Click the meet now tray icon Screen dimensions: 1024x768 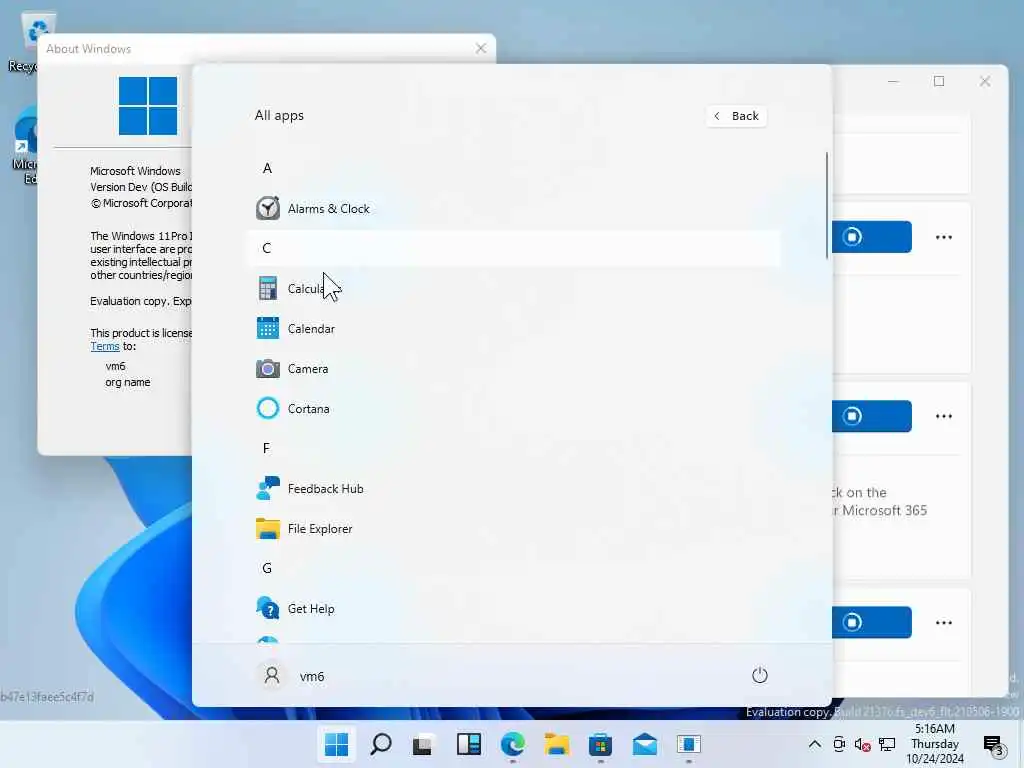[839, 744]
